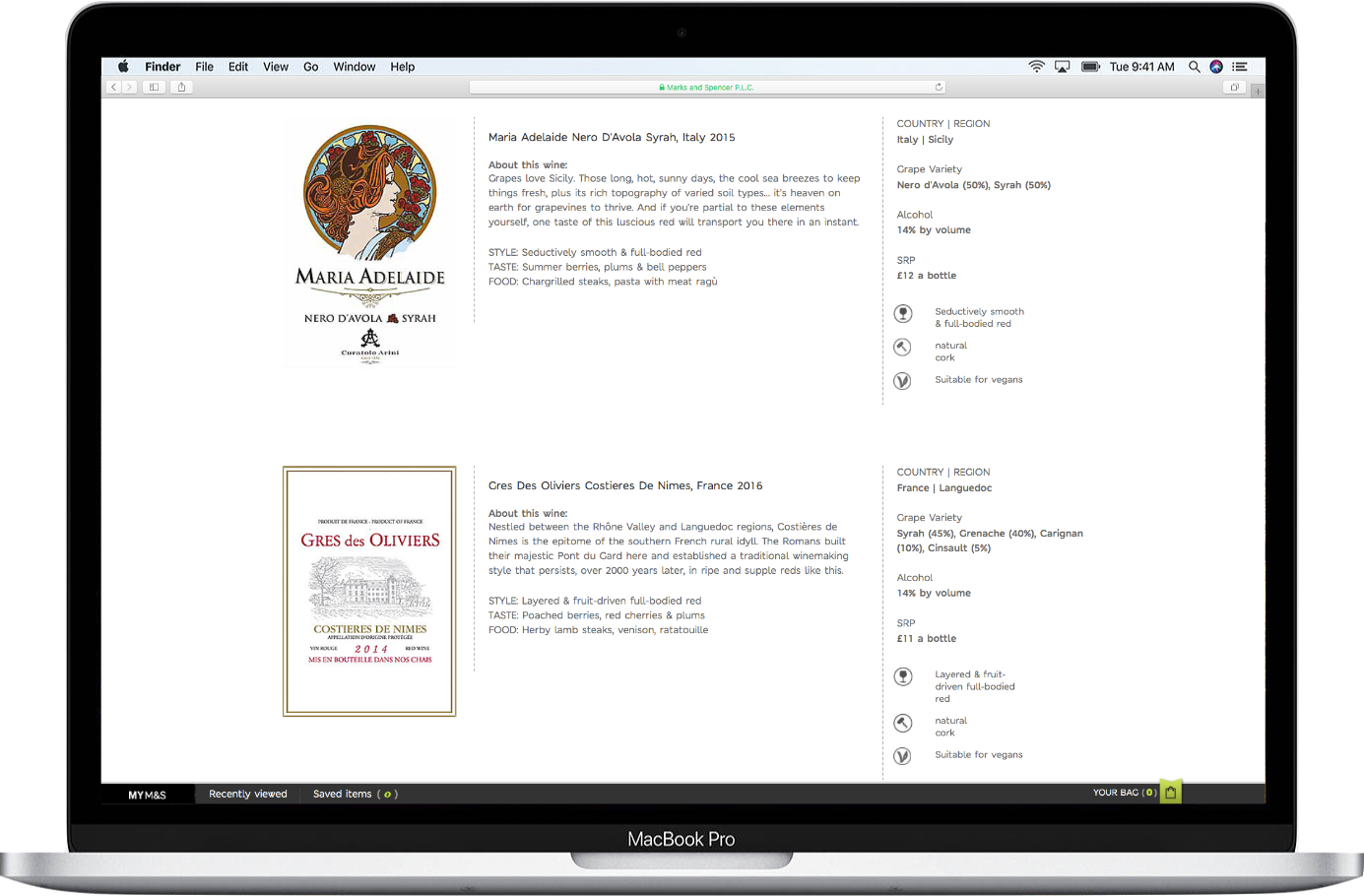Toggle the Safari sidebar button
The image size is (1364, 896).
pyautogui.click(x=154, y=88)
